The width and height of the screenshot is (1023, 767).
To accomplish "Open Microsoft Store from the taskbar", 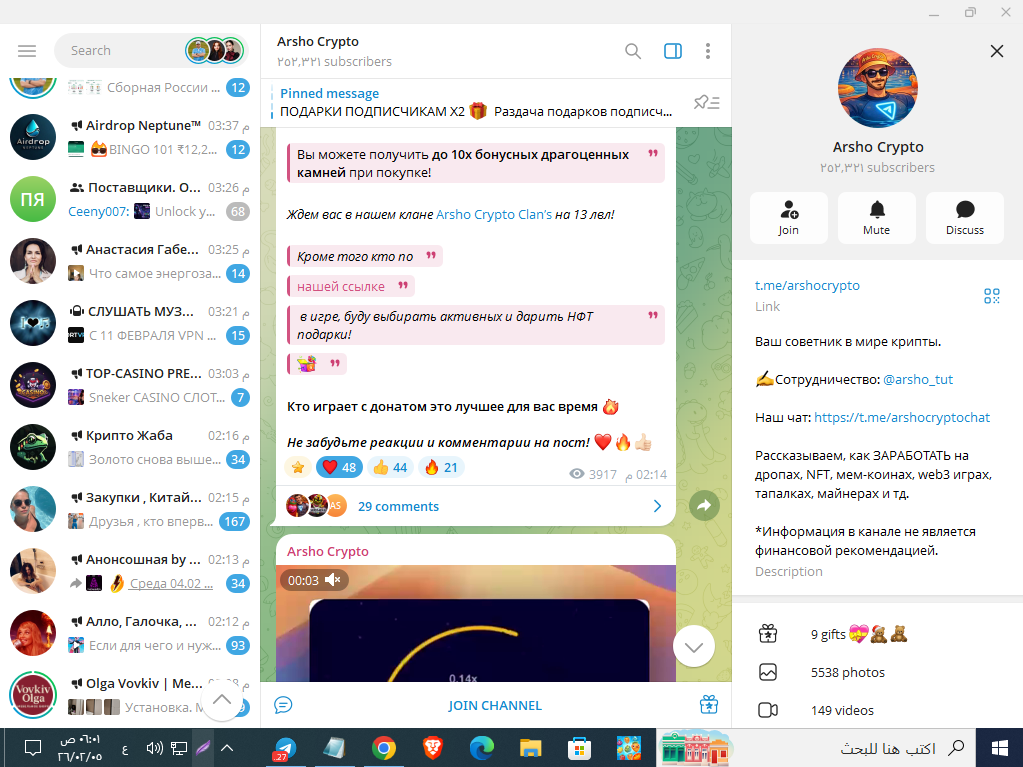I will click(x=579, y=748).
